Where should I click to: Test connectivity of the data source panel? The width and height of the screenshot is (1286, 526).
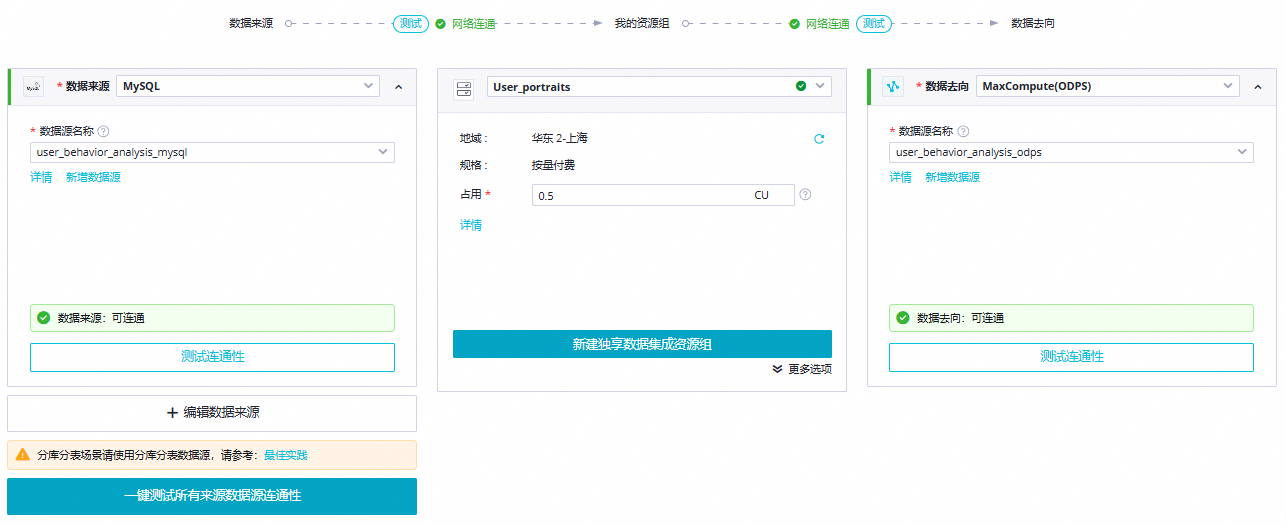click(212, 357)
